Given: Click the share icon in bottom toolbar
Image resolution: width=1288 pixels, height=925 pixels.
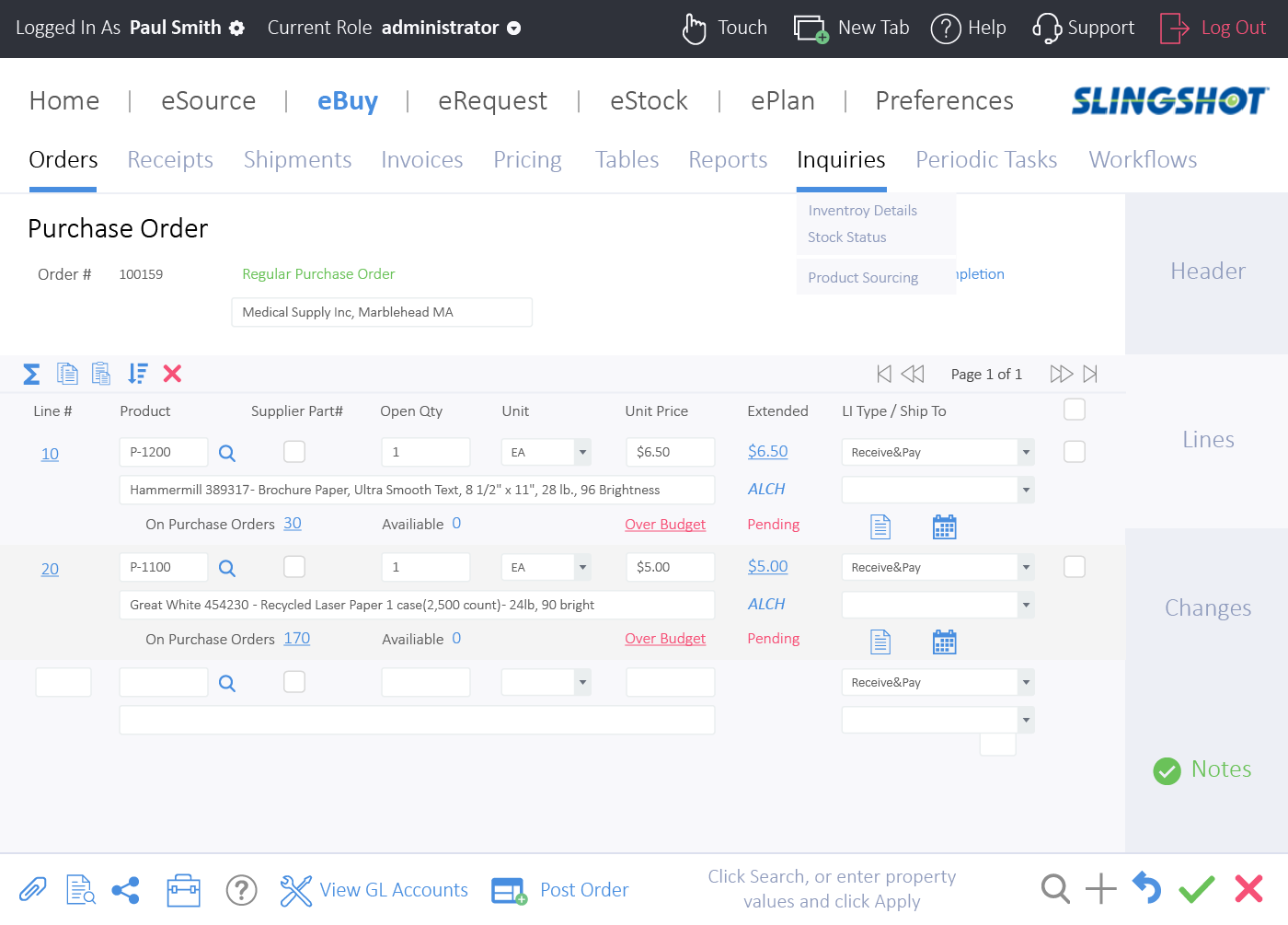Looking at the screenshot, I should coord(125,890).
